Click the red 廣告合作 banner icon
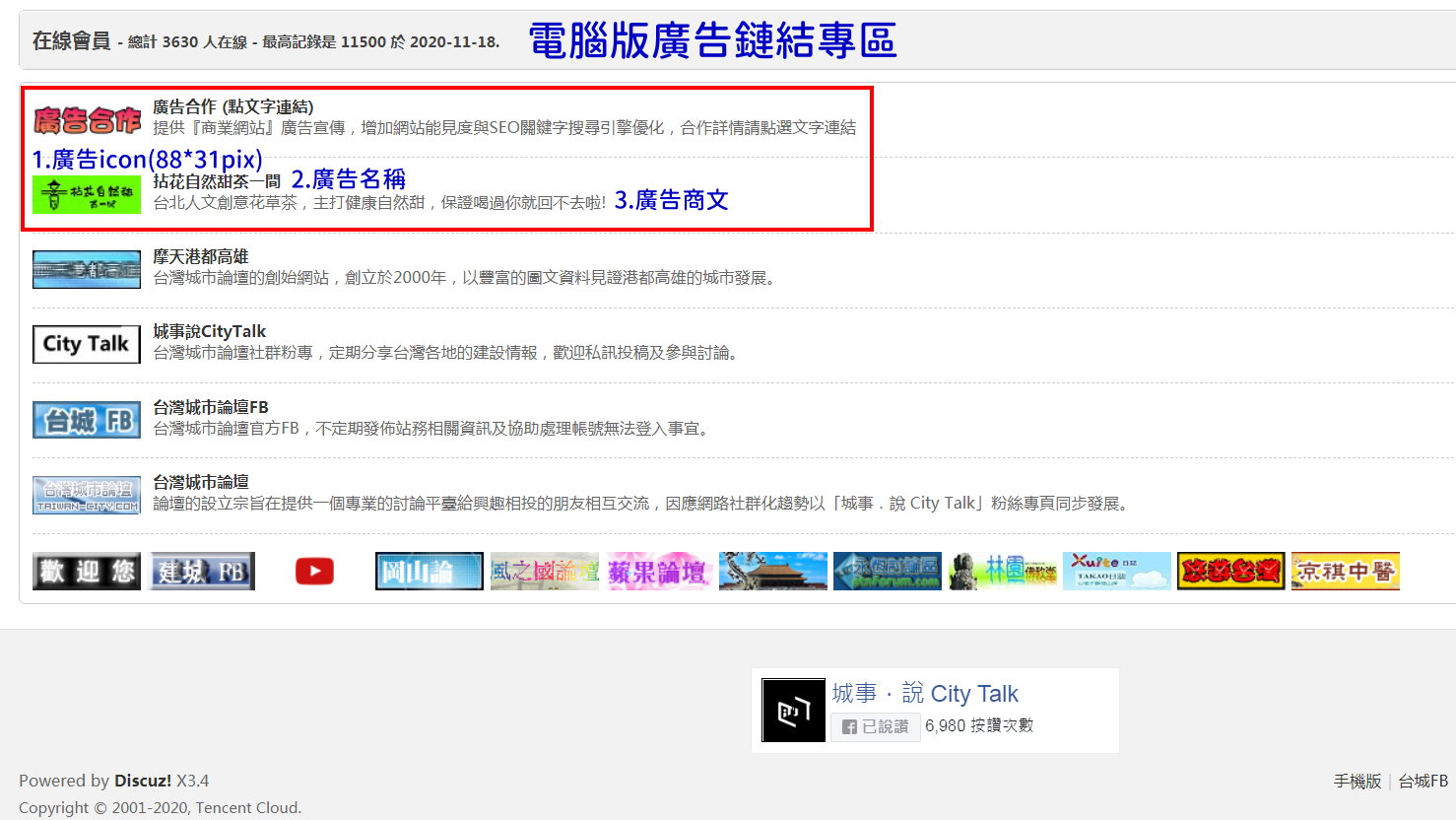 coord(87,120)
